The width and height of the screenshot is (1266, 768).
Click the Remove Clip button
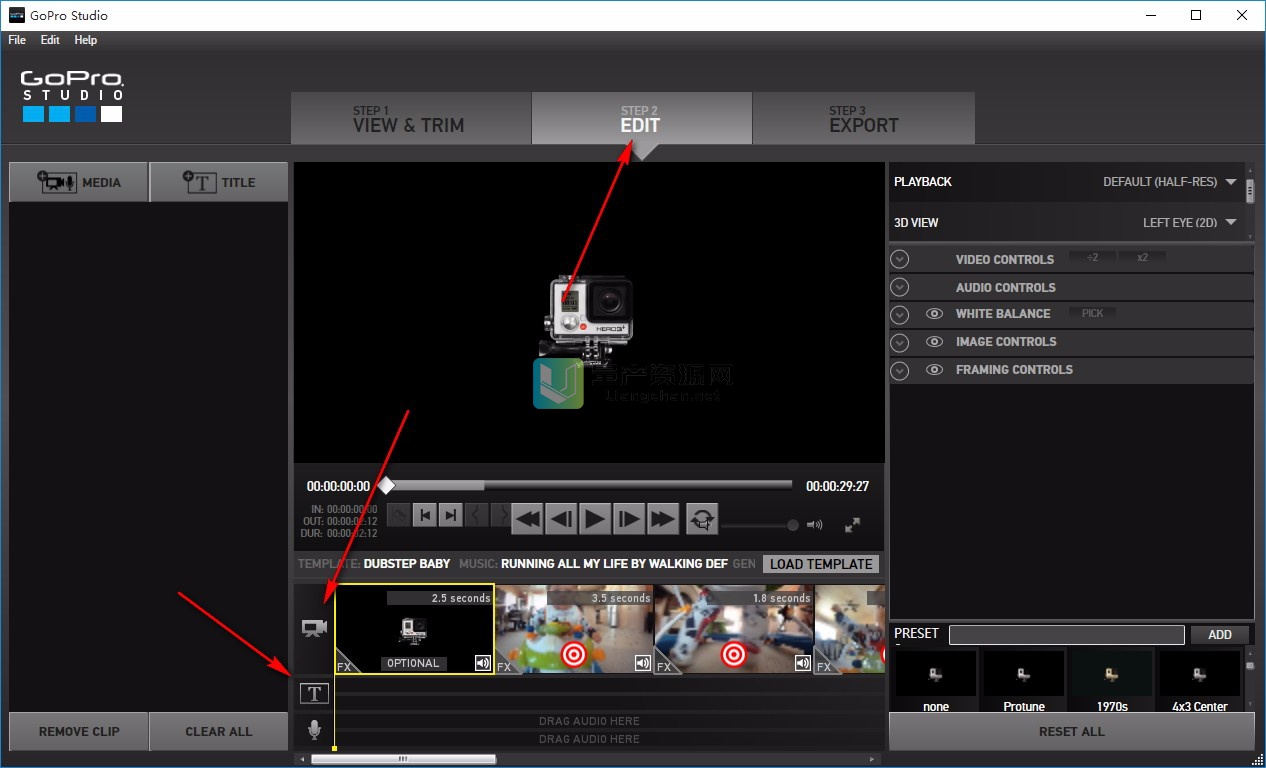click(x=79, y=731)
